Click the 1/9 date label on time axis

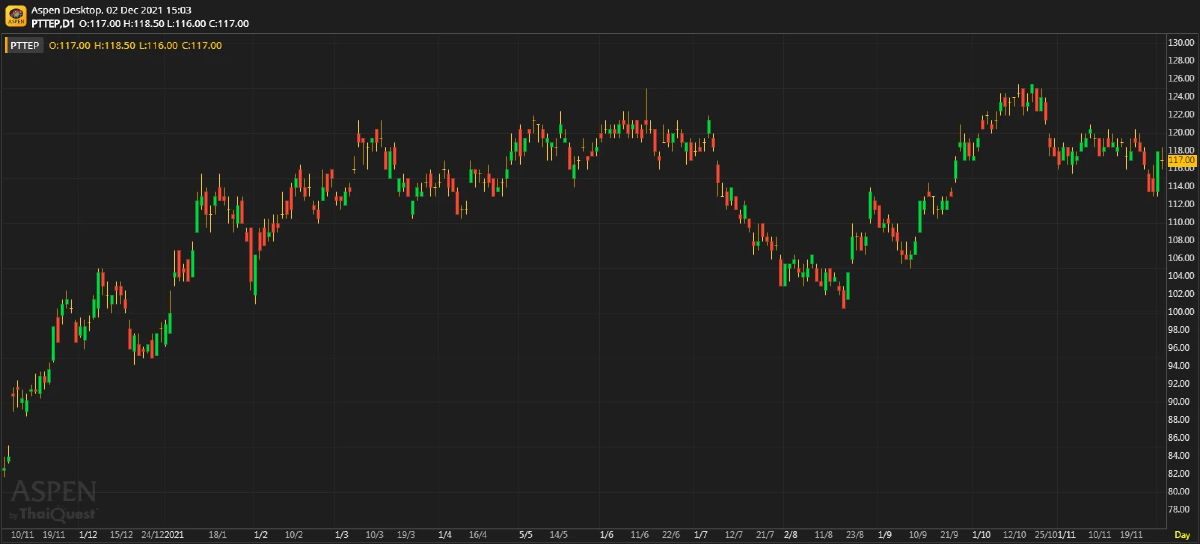[x=884, y=535]
